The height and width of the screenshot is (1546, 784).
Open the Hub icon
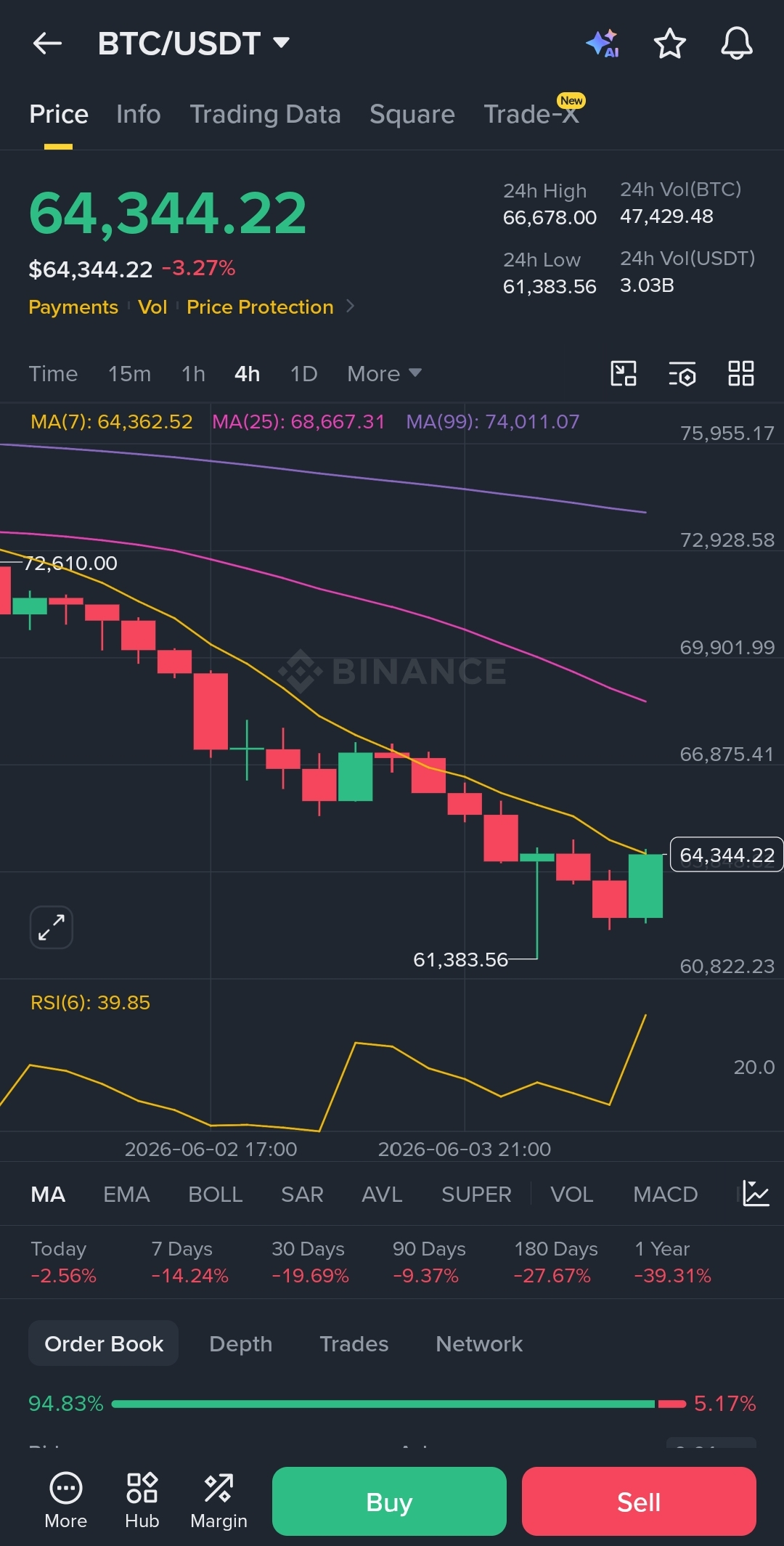142,1500
